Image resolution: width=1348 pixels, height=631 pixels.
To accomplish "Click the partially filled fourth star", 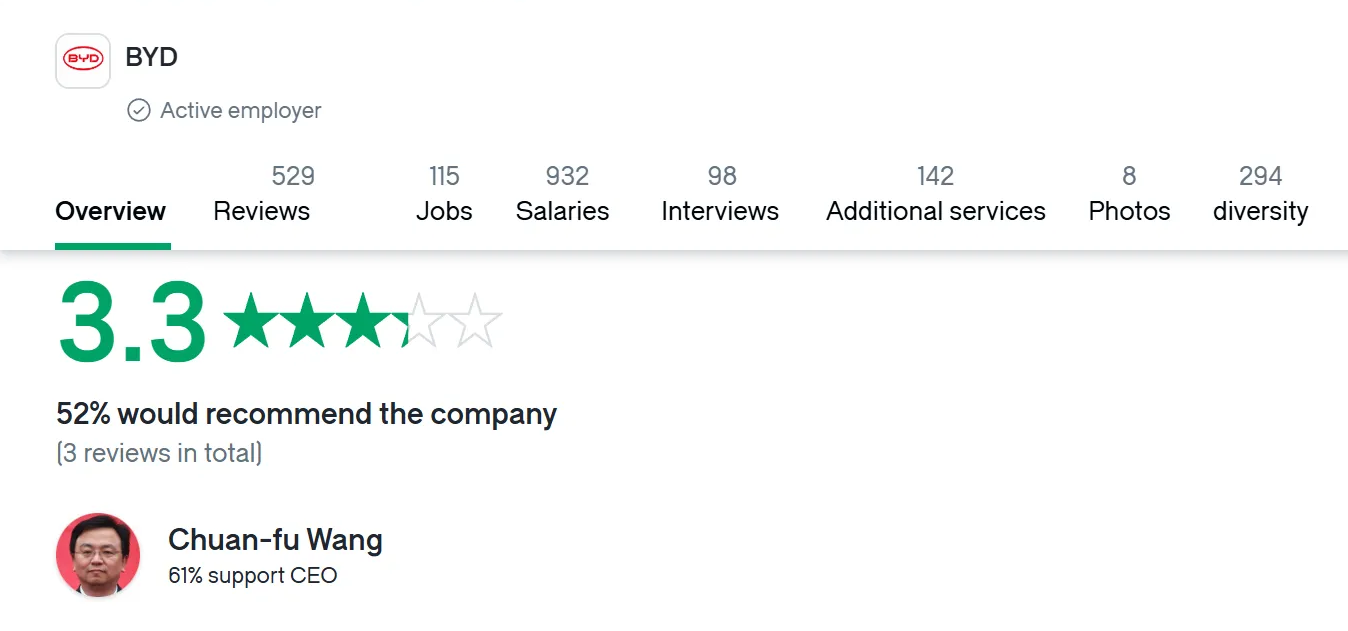I will tap(418, 320).
